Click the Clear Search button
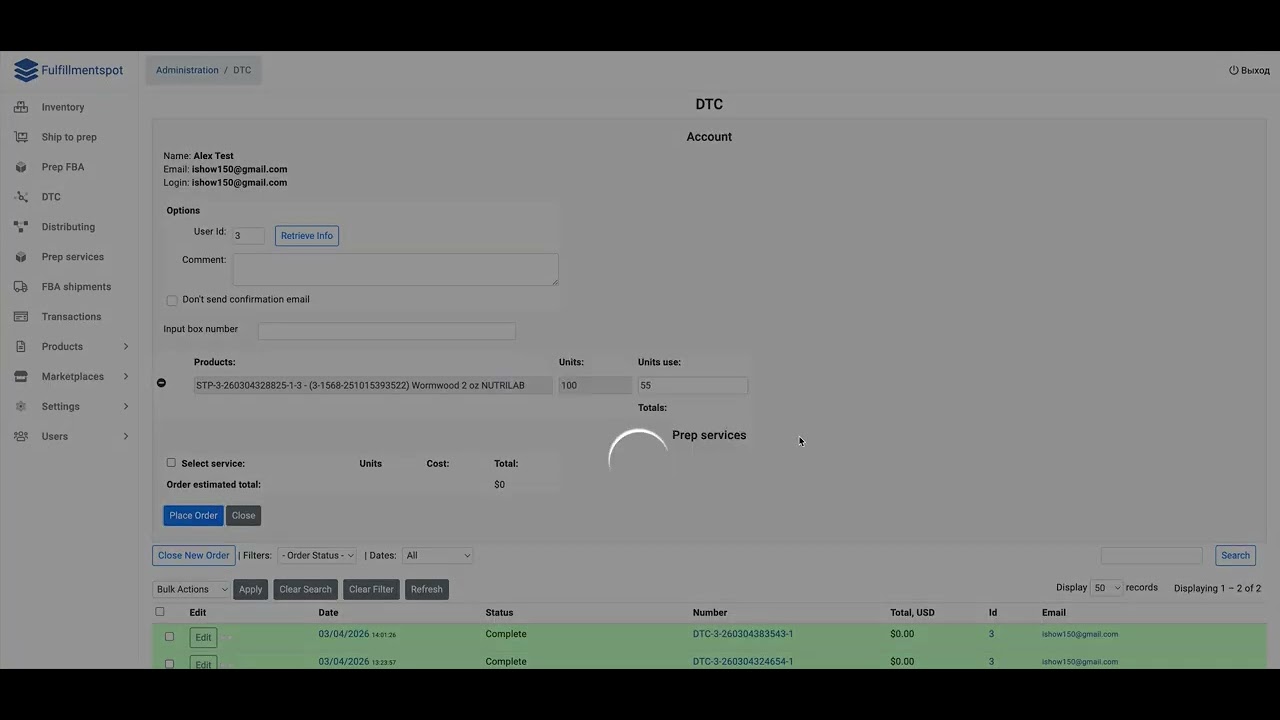The width and height of the screenshot is (1280, 720). 305,590
